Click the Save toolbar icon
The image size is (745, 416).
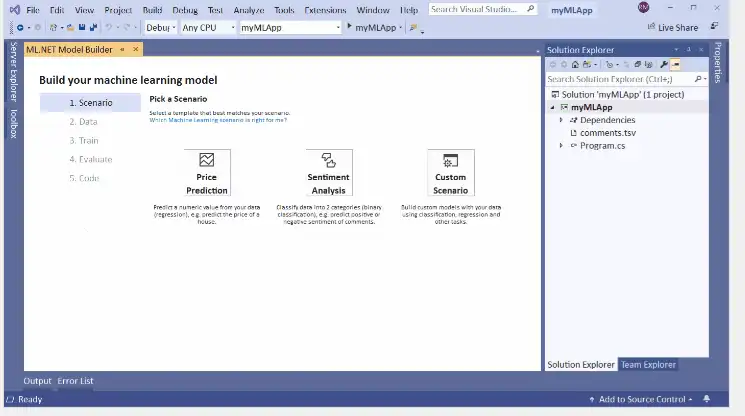[82, 28]
